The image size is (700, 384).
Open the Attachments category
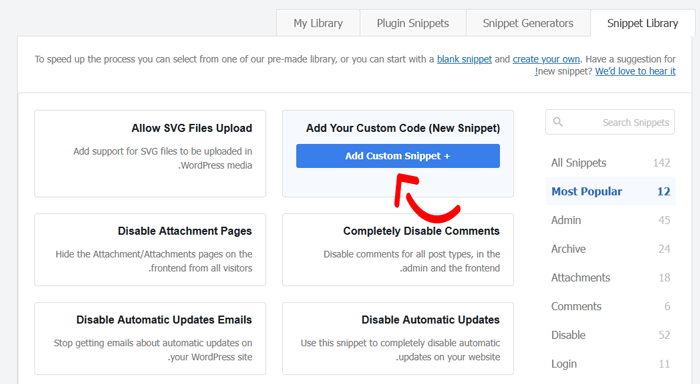coord(610,278)
